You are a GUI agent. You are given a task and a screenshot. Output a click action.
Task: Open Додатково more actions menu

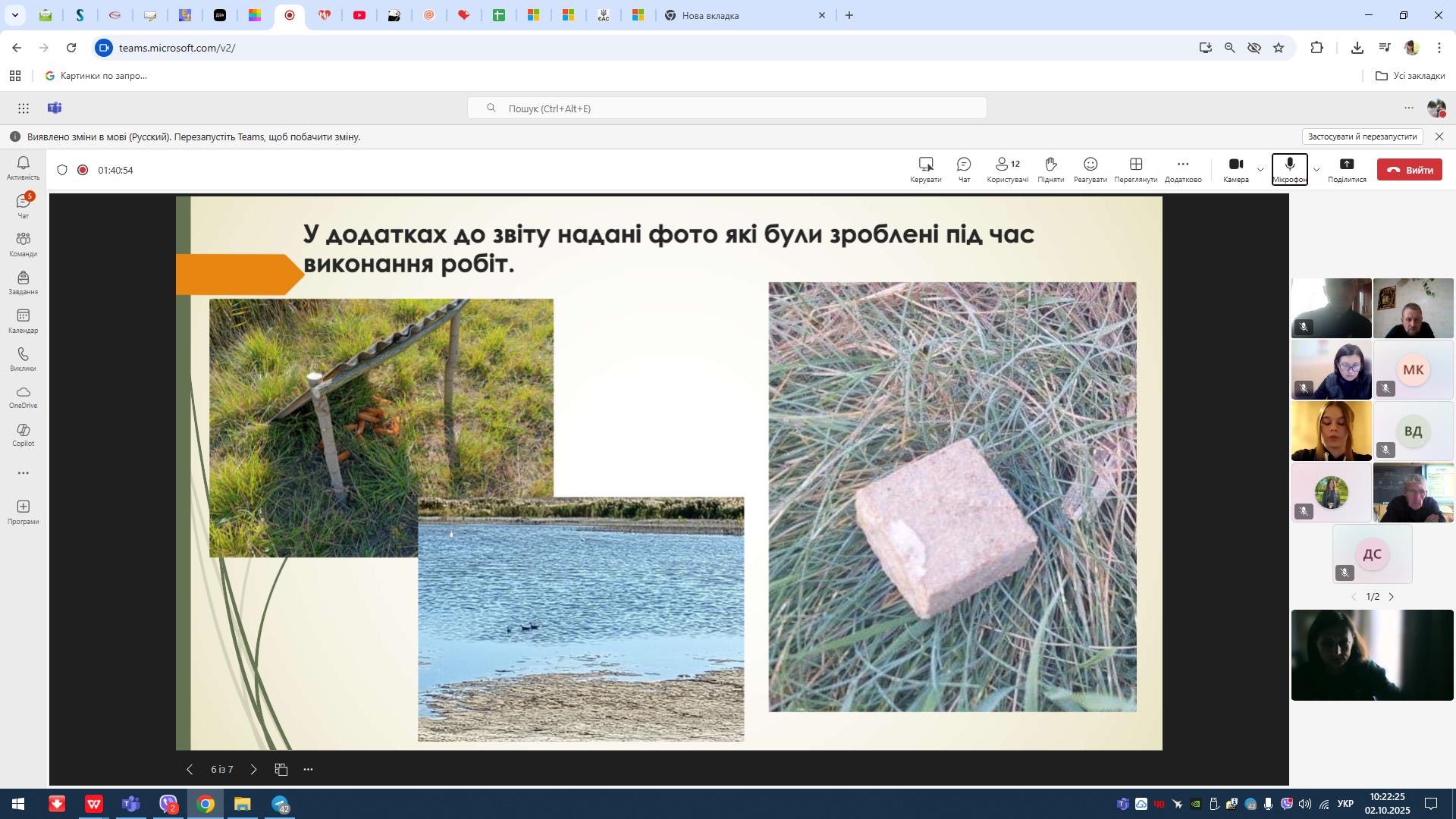[x=1182, y=170]
